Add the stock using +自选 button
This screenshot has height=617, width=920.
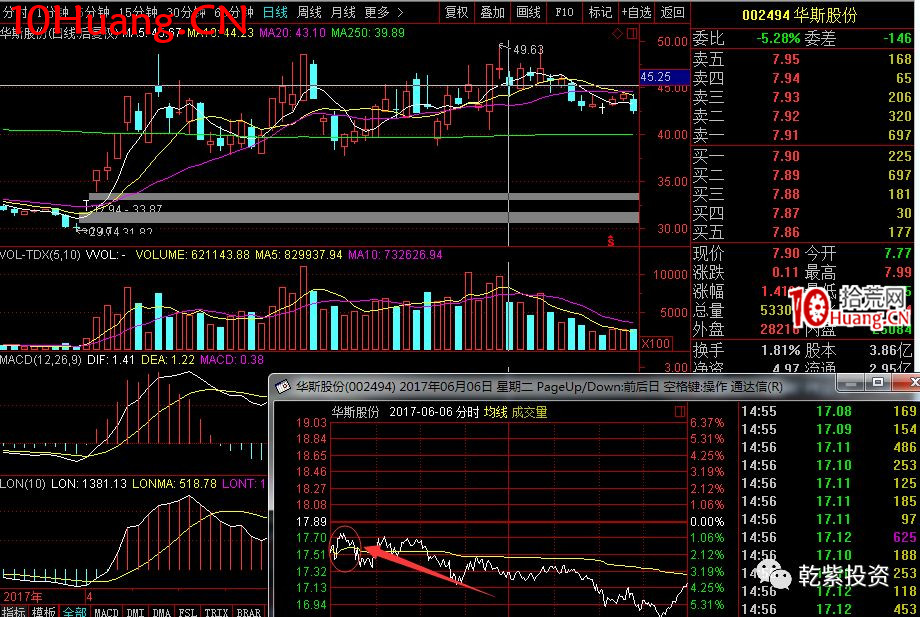[x=636, y=12]
